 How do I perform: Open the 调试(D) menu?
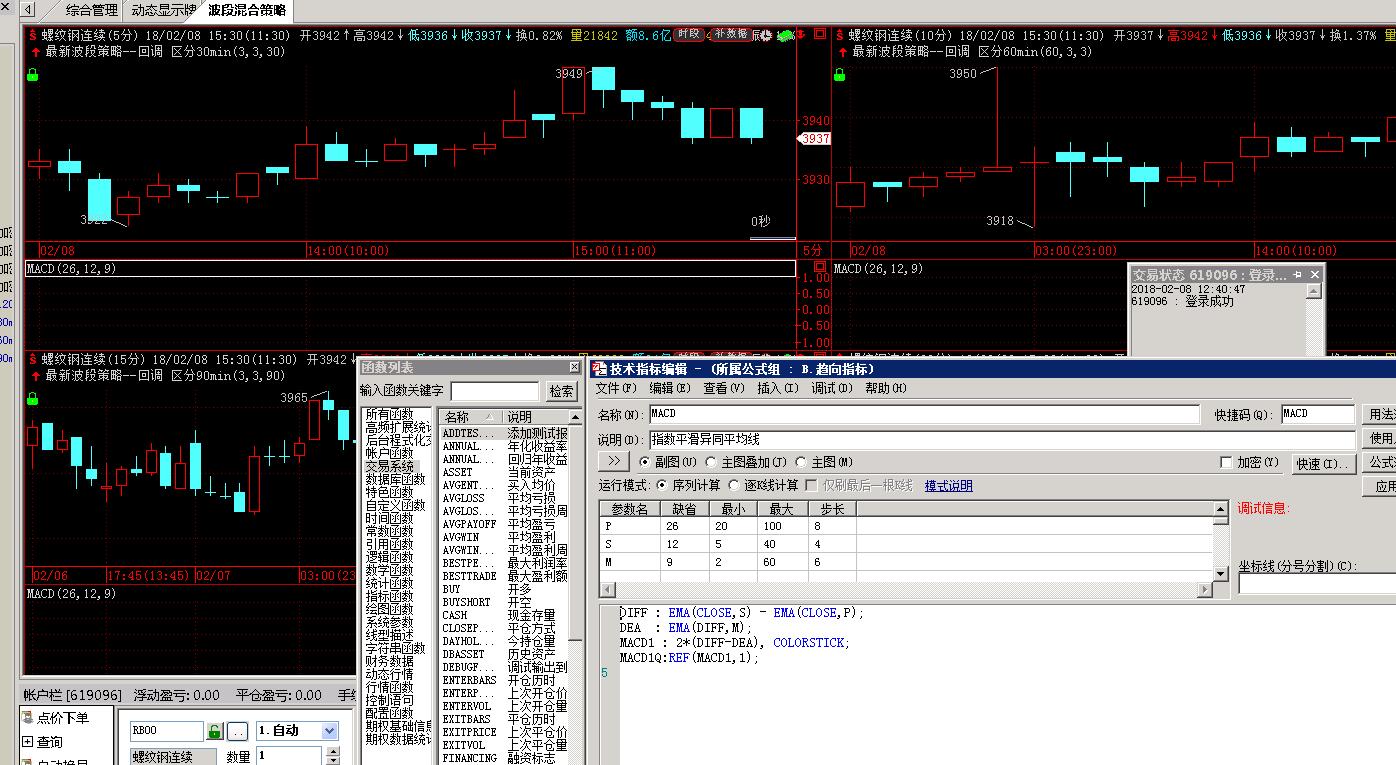point(832,388)
